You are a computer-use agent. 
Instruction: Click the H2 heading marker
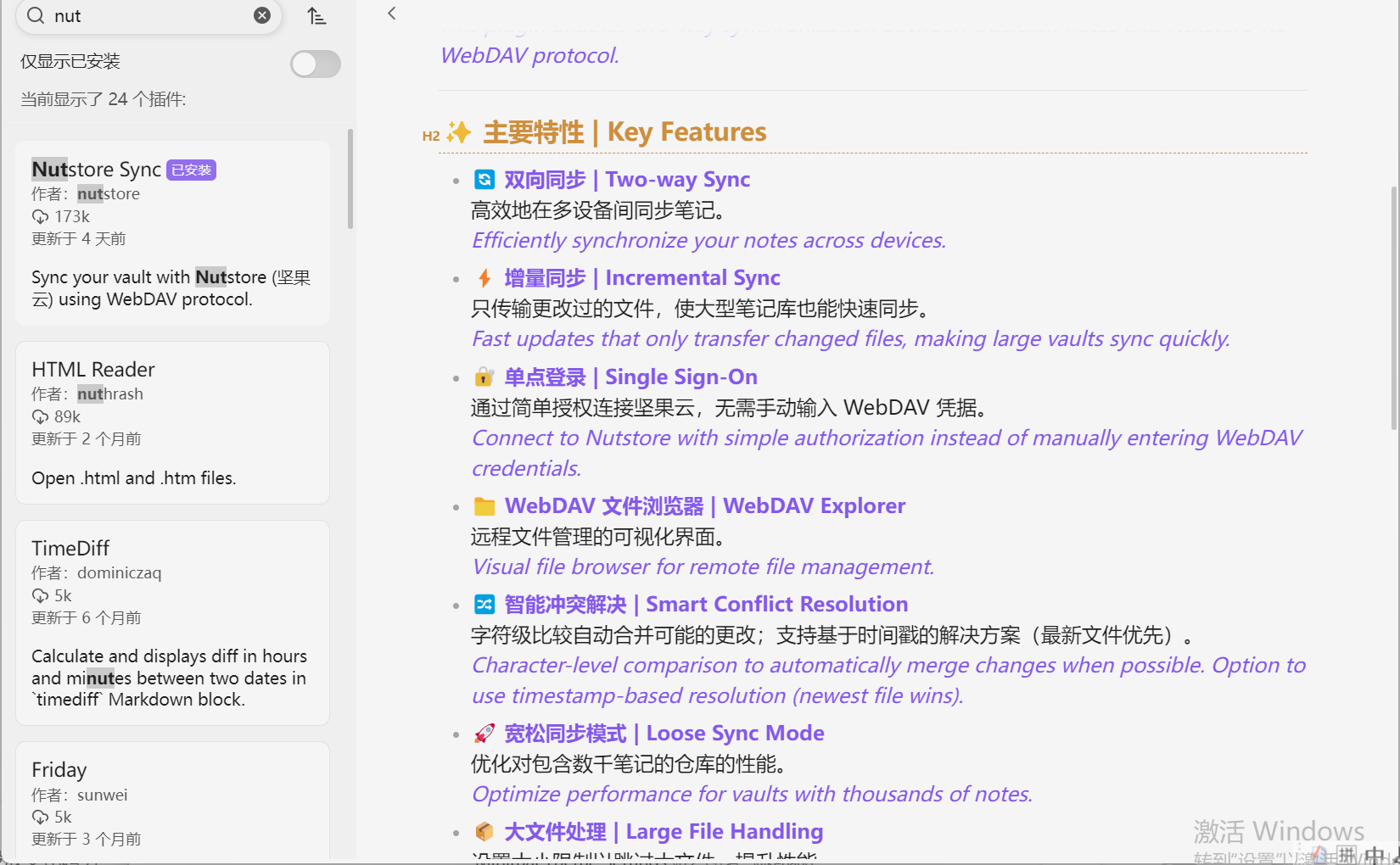431,136
